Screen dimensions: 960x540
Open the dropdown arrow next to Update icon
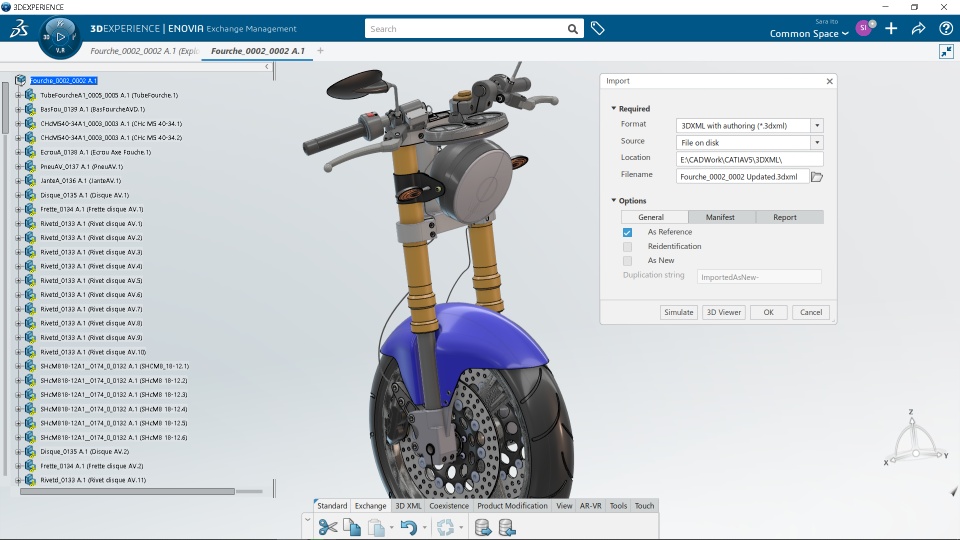(461, 528)
